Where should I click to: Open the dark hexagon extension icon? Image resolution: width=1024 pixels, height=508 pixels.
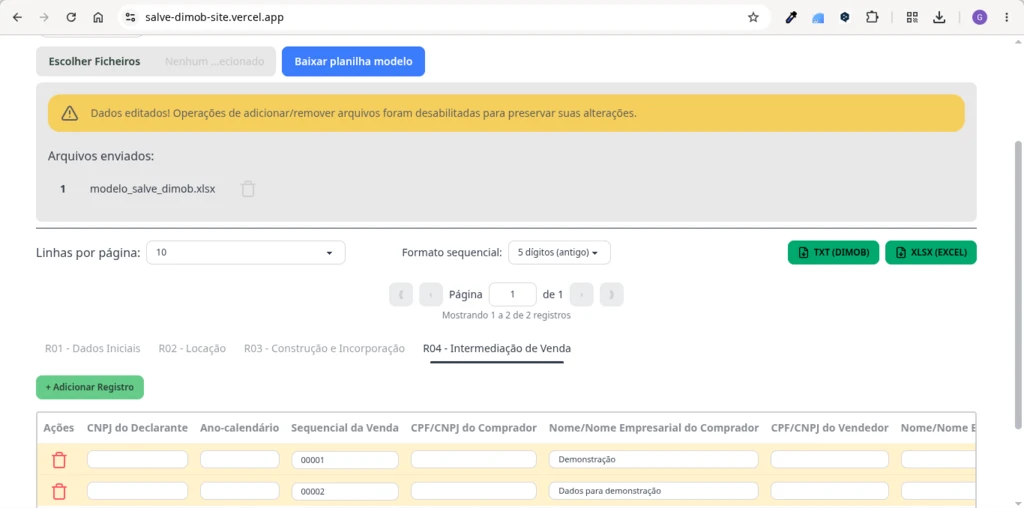(844, 18)
